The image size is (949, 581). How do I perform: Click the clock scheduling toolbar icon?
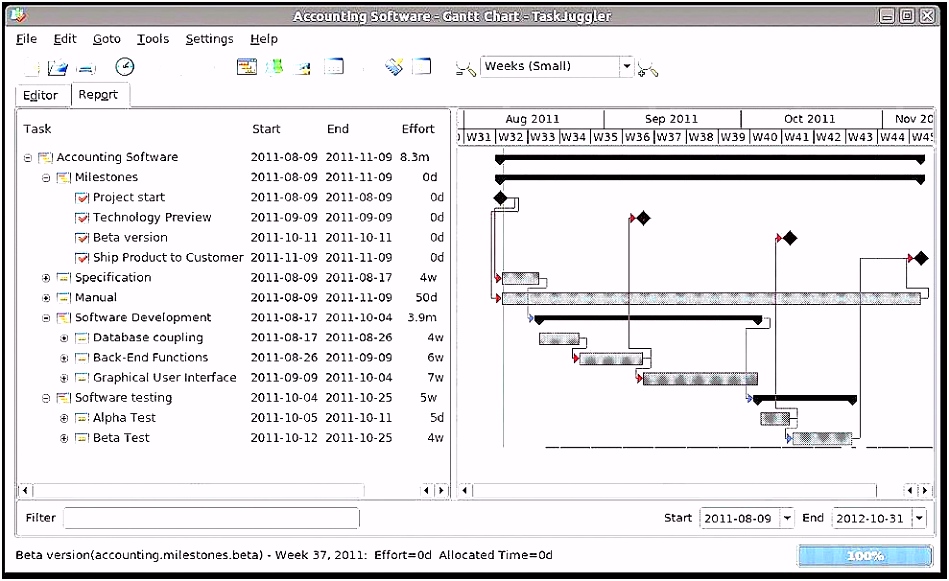click(124, 67)
